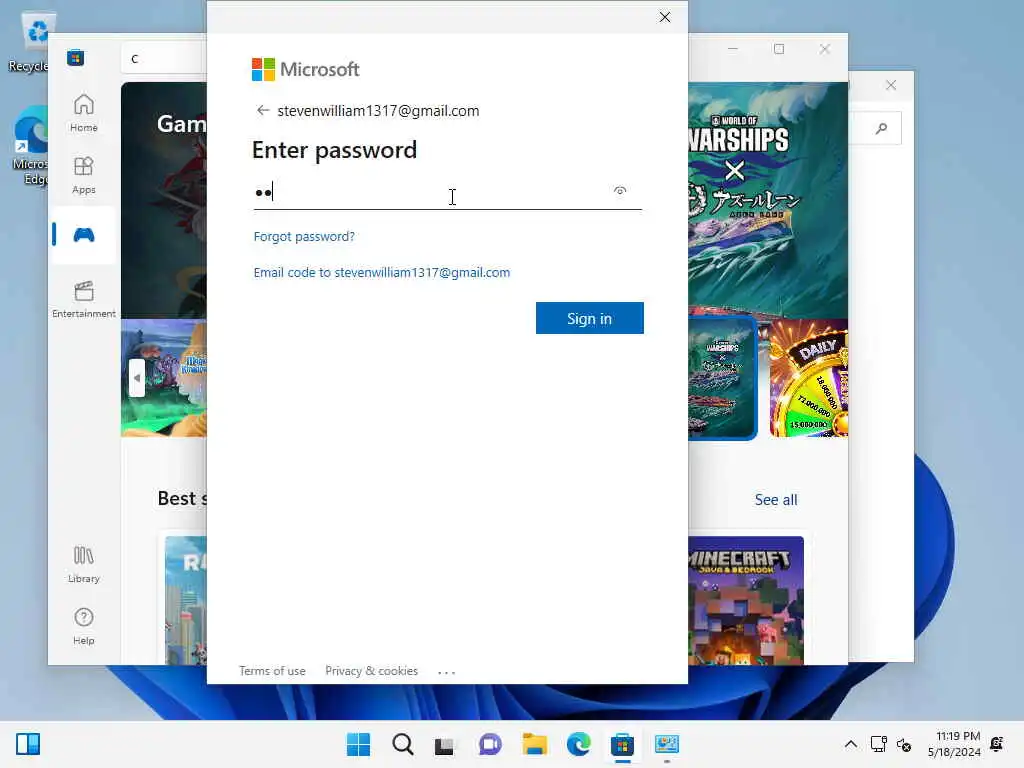Click the Microsoft Store logo icon in title bar
This screenshot has width=1024, height=768.
pyautogui.click(x=75, y=58)
